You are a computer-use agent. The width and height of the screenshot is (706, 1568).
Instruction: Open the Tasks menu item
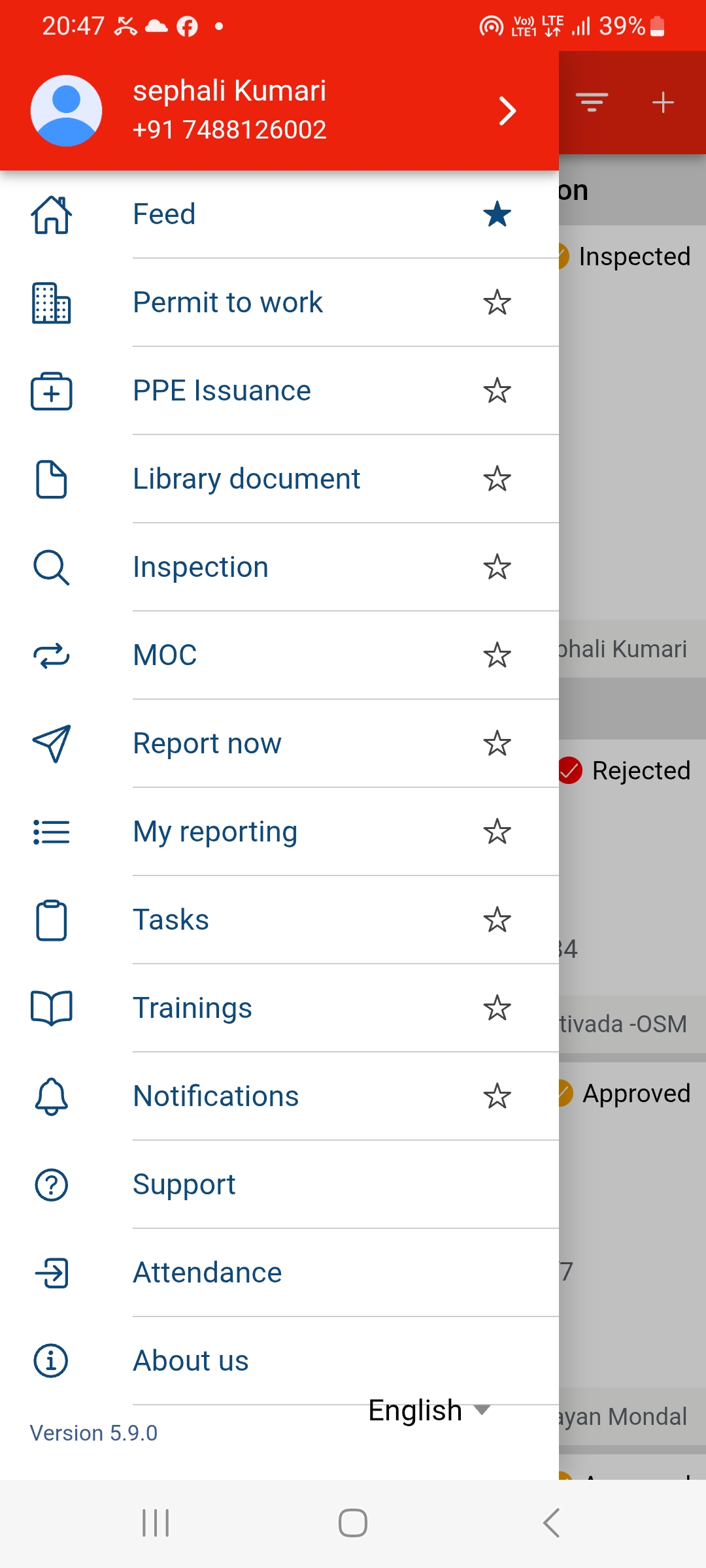pyautogui.click(x=171, y=920)
